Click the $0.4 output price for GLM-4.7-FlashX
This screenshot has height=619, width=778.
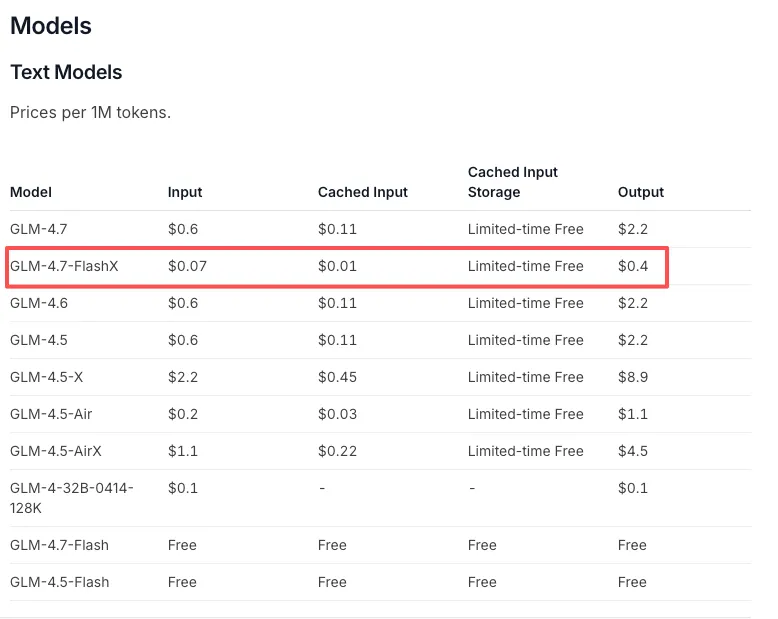tap(633, 266)
